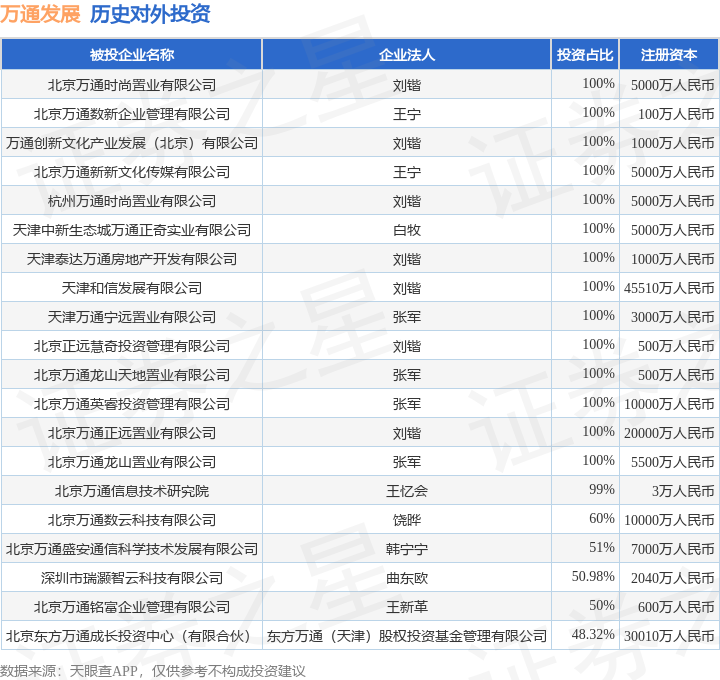
Task: Click the 45510万人民币 capital cell
Action: [x=669, y=288]
